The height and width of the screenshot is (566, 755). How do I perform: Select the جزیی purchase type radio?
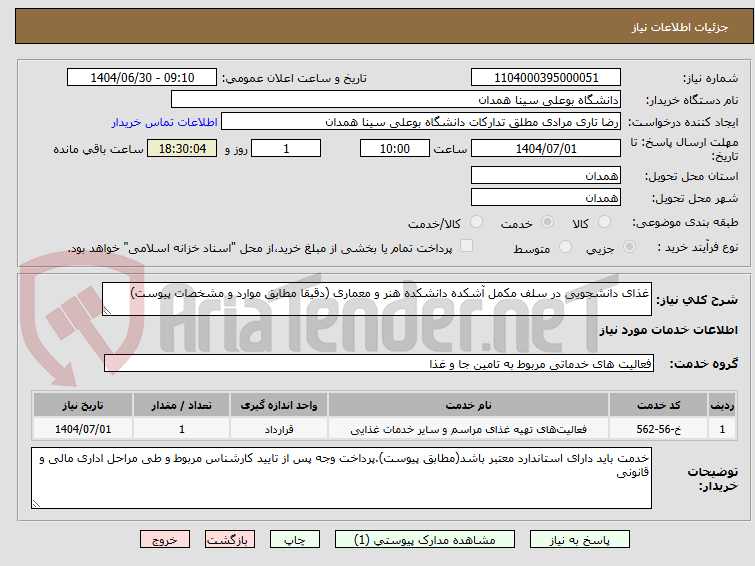pyautogui.click(x=629, y=247)
